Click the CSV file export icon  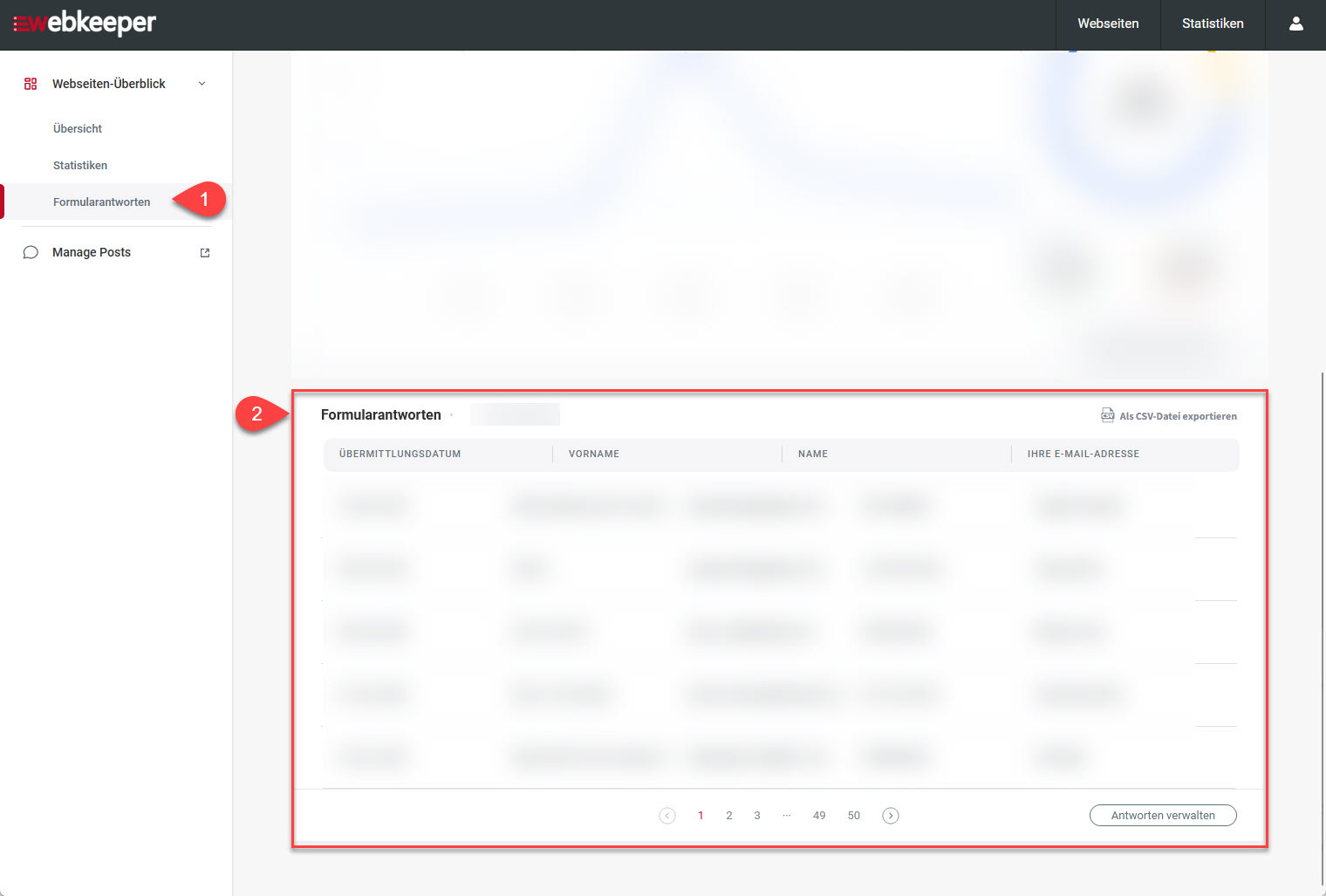click(1107, 415)
